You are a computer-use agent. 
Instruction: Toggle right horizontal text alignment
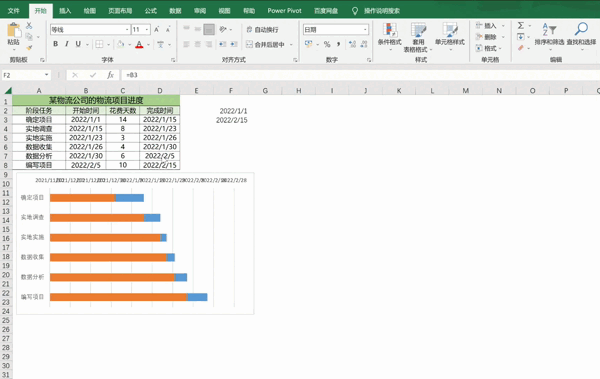click(x=209, y=44)
